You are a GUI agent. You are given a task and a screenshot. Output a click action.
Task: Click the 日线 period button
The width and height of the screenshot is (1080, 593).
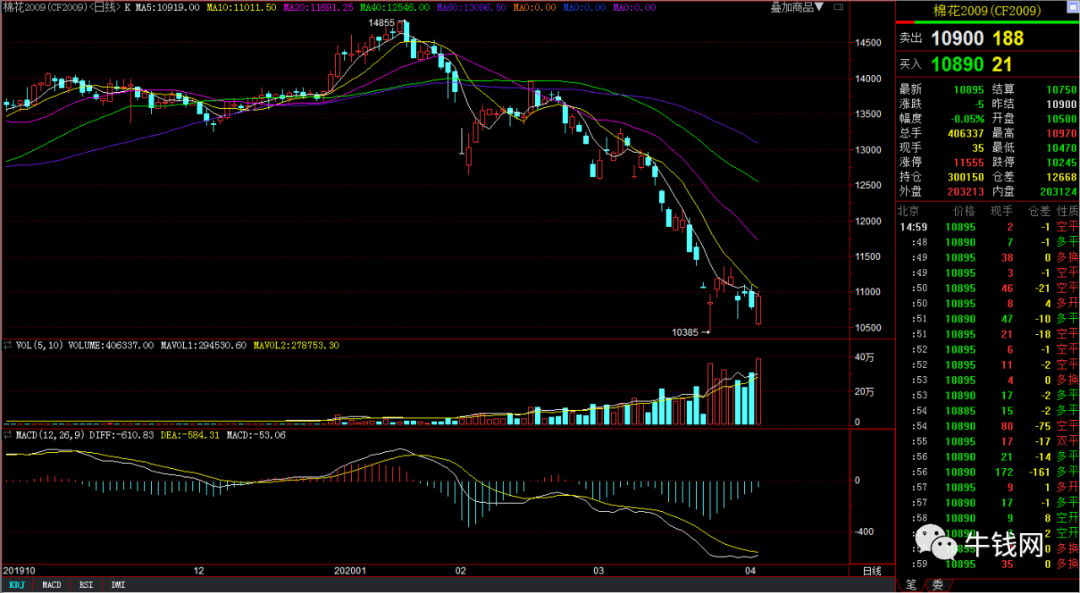click(872, 571)
